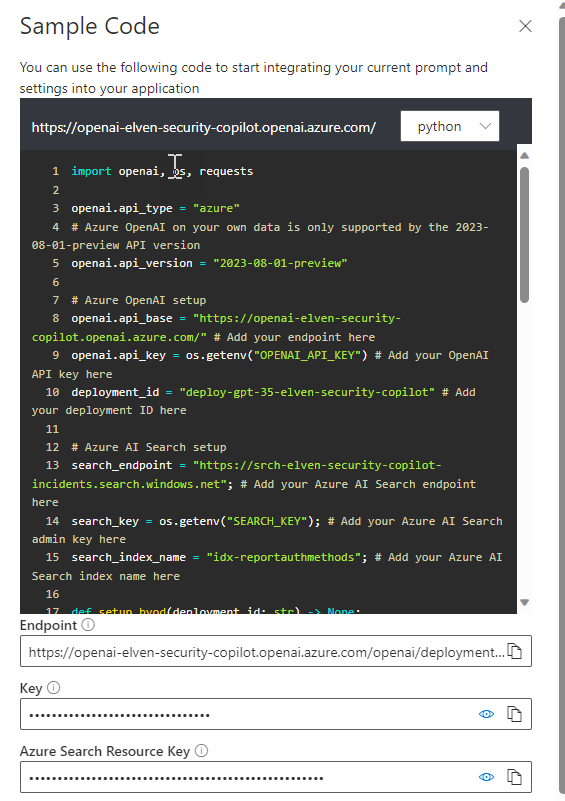Close the Sample Code panel

(x=525, y=26)
